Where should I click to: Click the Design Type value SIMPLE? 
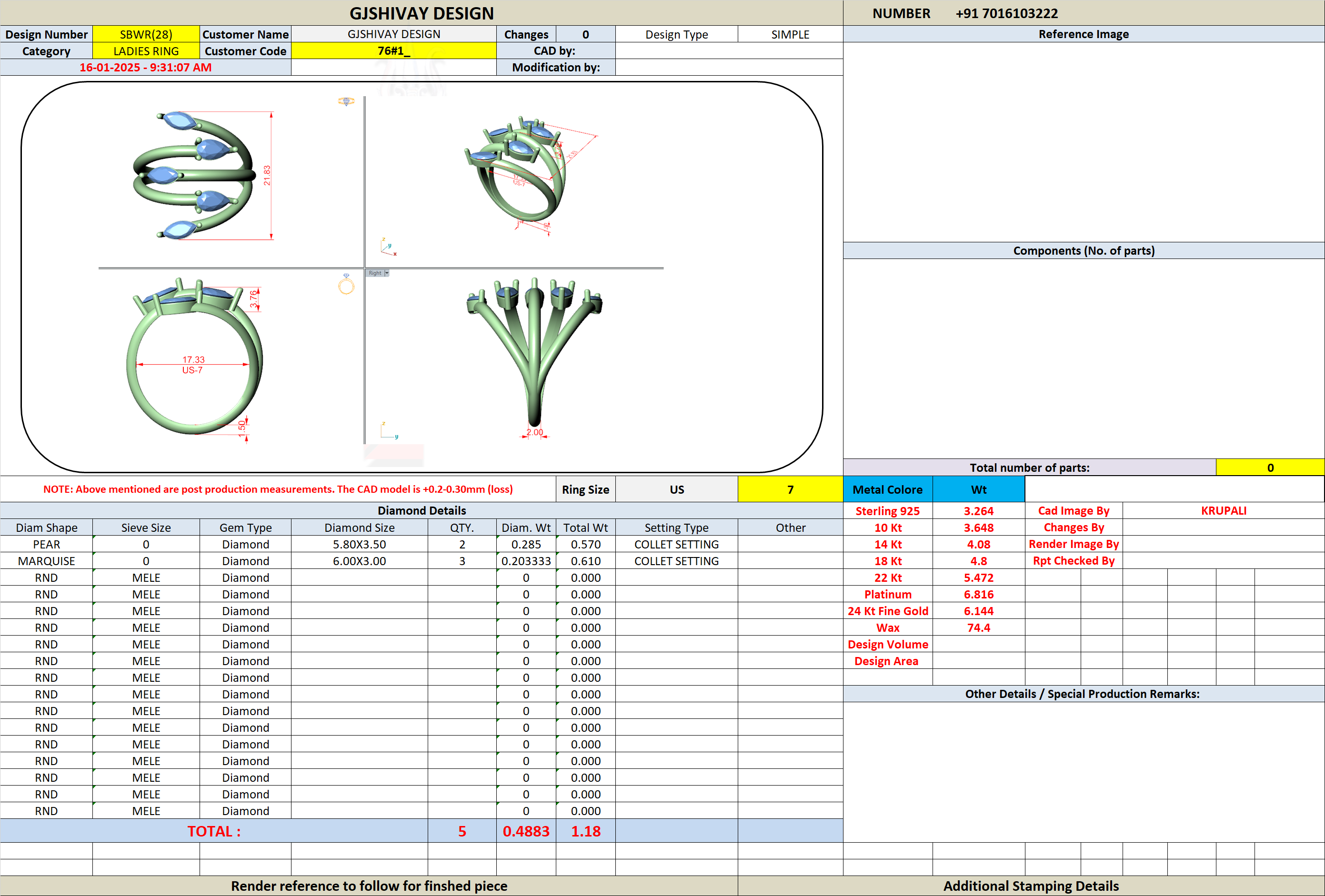tap(790, 34)
